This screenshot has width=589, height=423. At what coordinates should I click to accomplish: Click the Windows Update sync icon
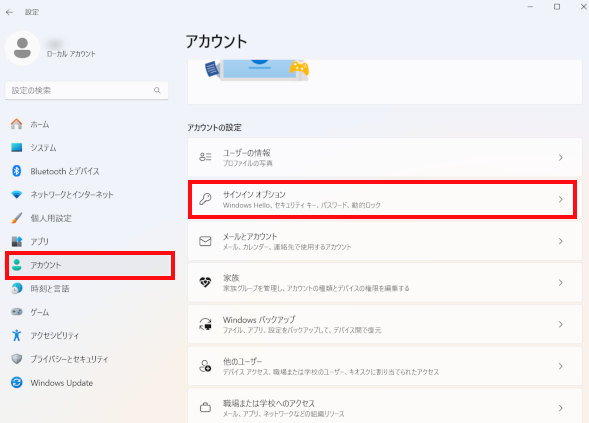point(17,382)
